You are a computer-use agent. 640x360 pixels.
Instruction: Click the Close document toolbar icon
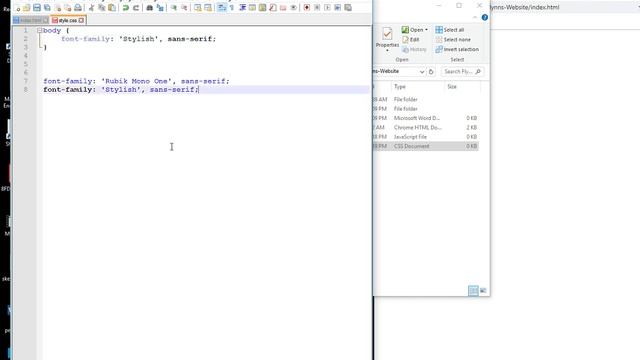point(58,8)
